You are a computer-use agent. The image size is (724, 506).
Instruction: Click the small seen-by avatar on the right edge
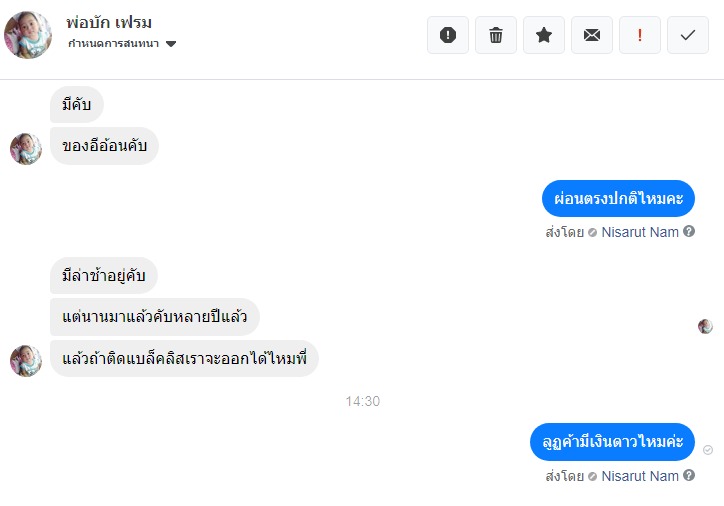(705, 326)
